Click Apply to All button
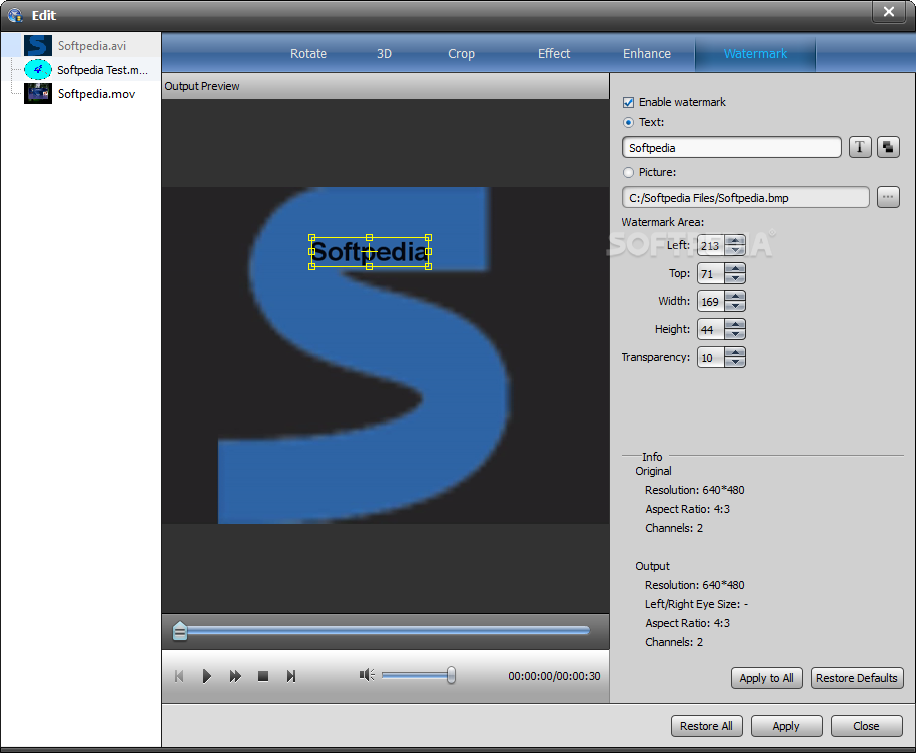 (766, 678)
